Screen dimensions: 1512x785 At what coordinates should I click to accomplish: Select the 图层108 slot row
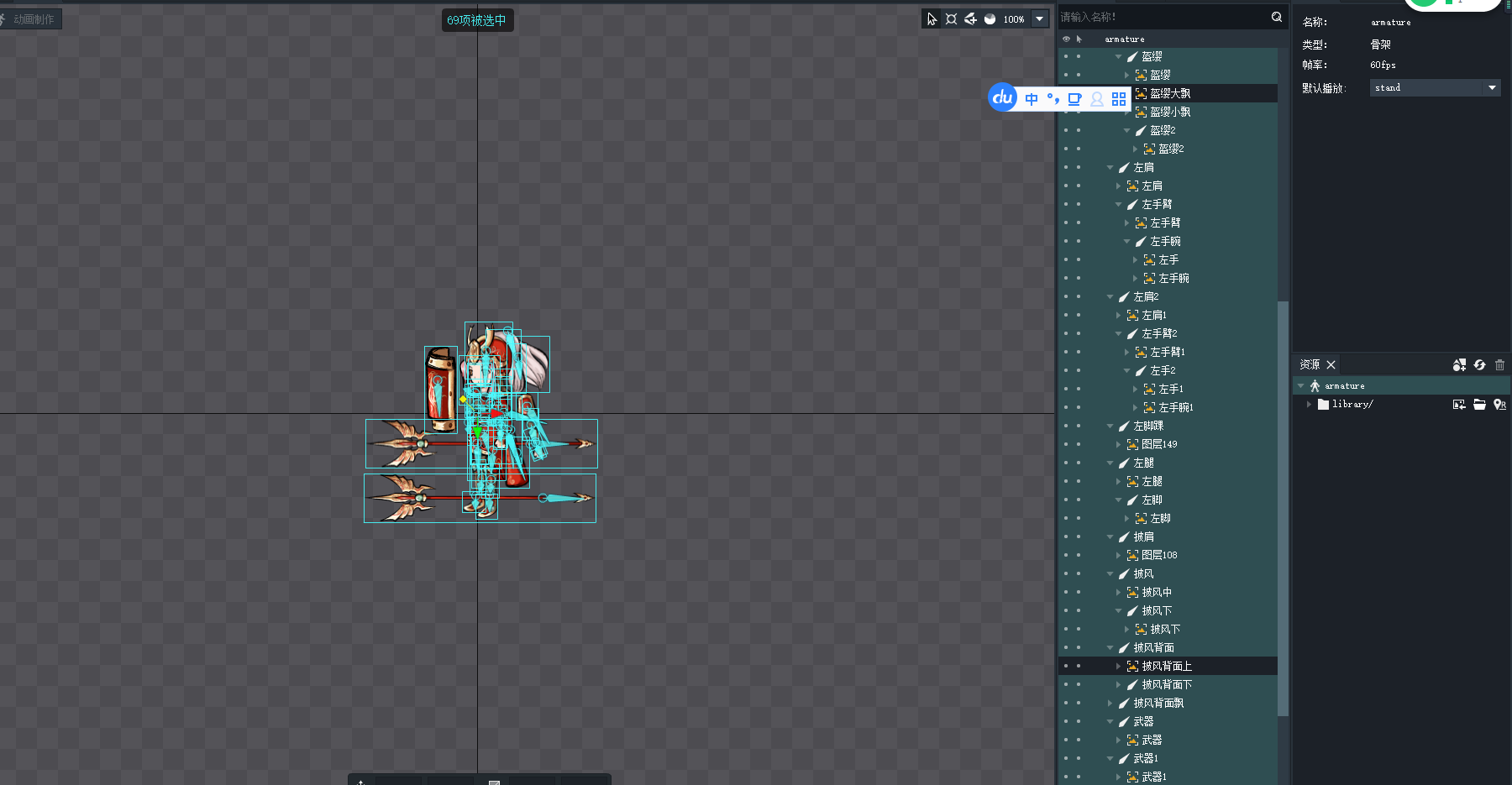[x=1168, y=556]
